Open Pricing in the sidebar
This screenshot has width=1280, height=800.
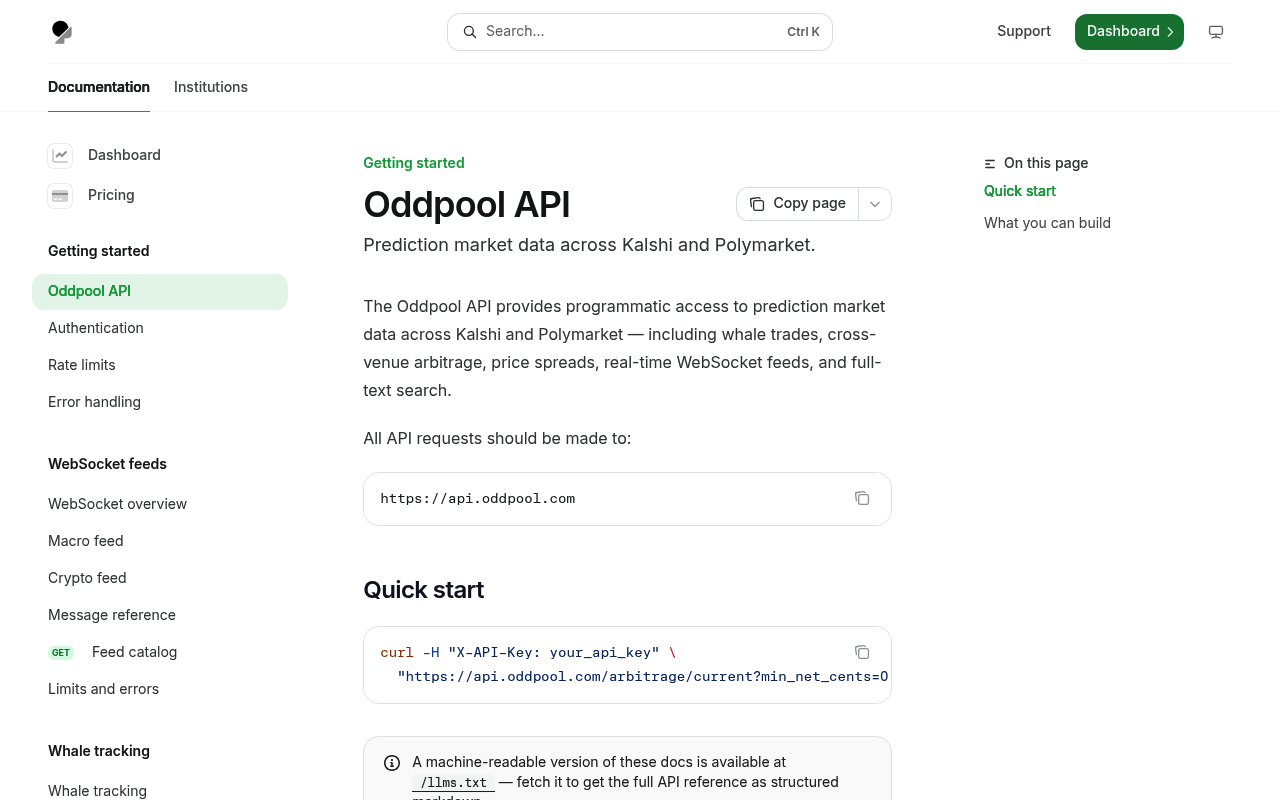point(111,195)
